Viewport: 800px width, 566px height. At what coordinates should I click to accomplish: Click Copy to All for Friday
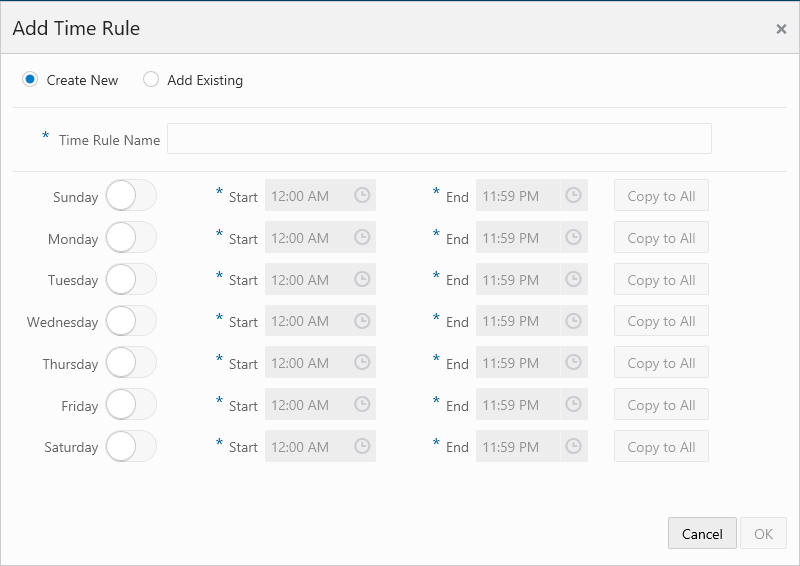(661, 404)
